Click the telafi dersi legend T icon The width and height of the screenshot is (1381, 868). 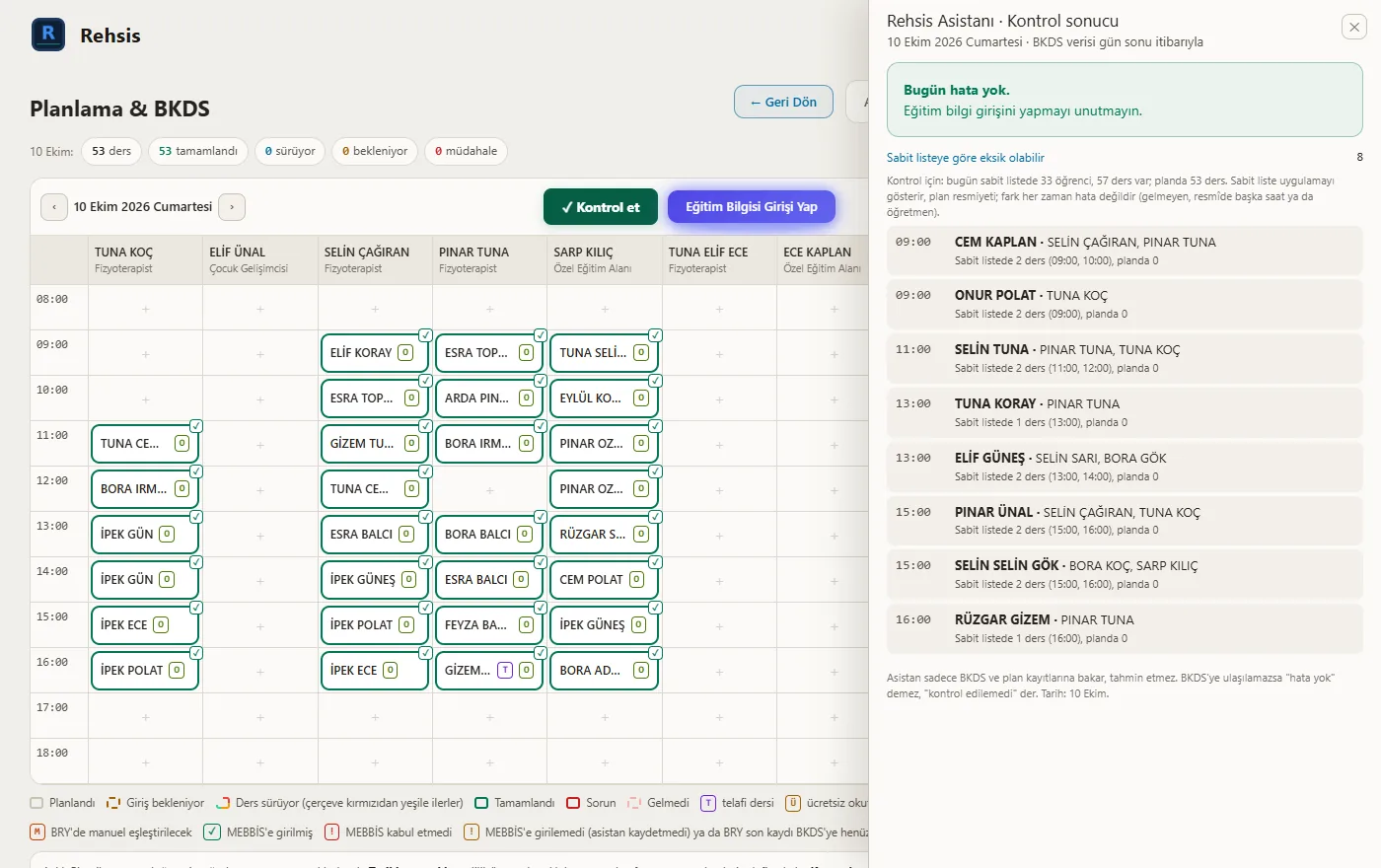coord(708,803)
